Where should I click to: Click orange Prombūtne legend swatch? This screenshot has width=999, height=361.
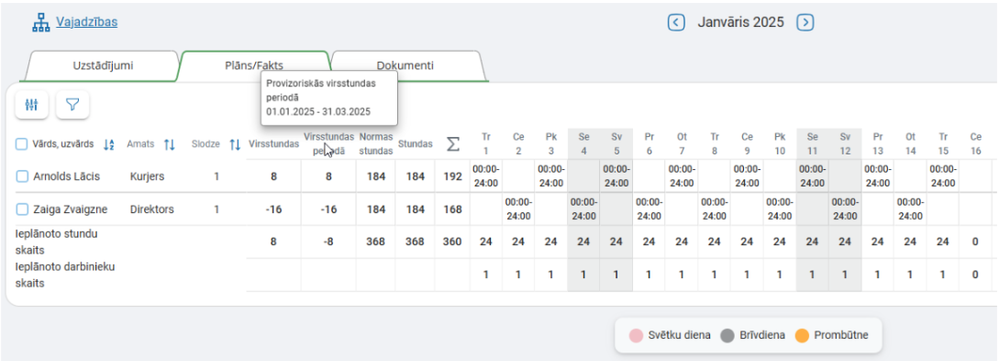tap(802, 336)
